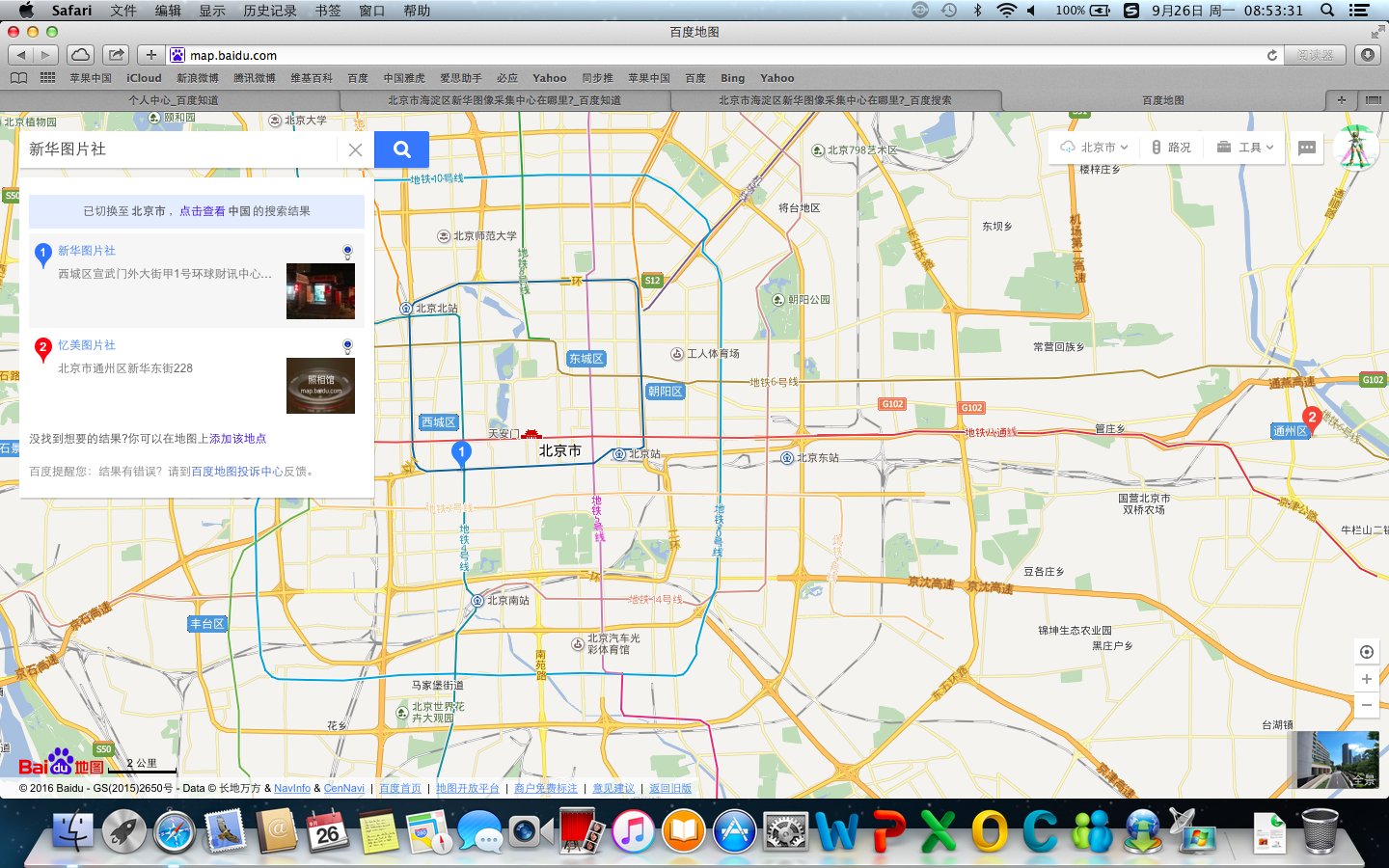This screenshot has width=1389, height=868.
Task: Zoom in on the map with plus button
Action: pos(1366,679)
